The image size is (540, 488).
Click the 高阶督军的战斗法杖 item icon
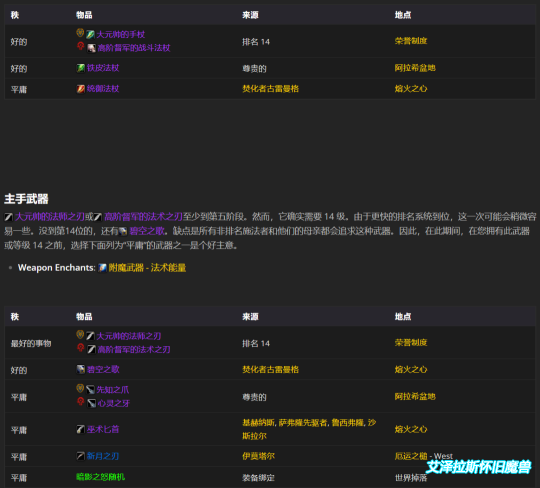pos(91,48)
